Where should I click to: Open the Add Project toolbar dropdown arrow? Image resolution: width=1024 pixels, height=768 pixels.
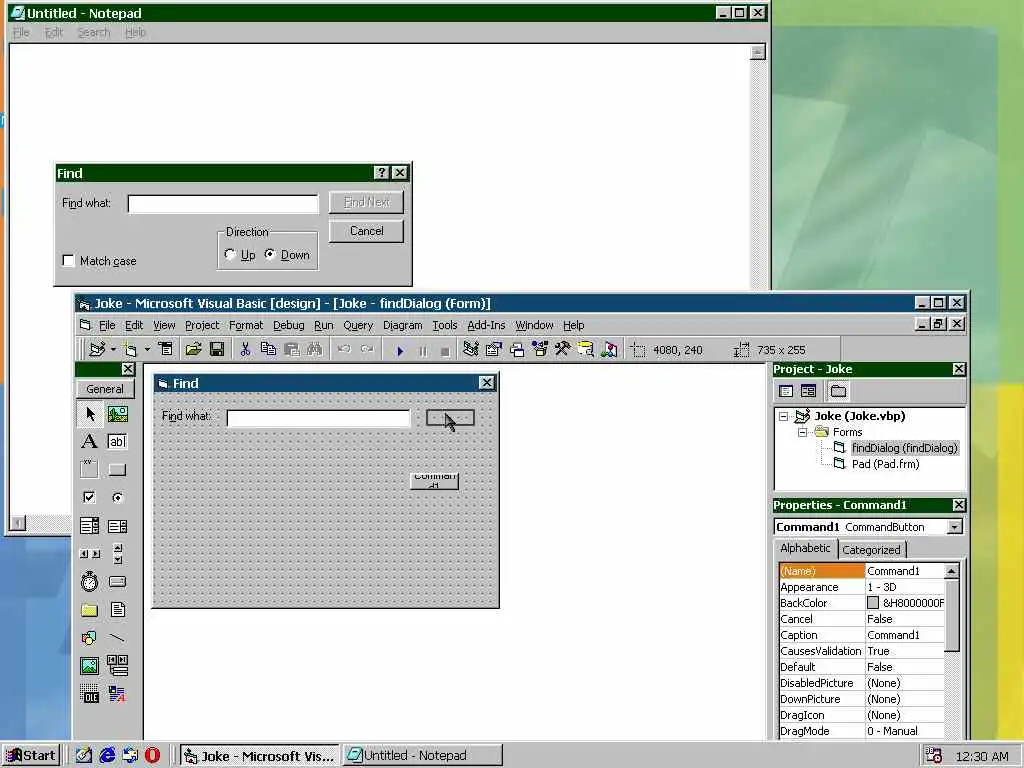(x=114, y=349)
